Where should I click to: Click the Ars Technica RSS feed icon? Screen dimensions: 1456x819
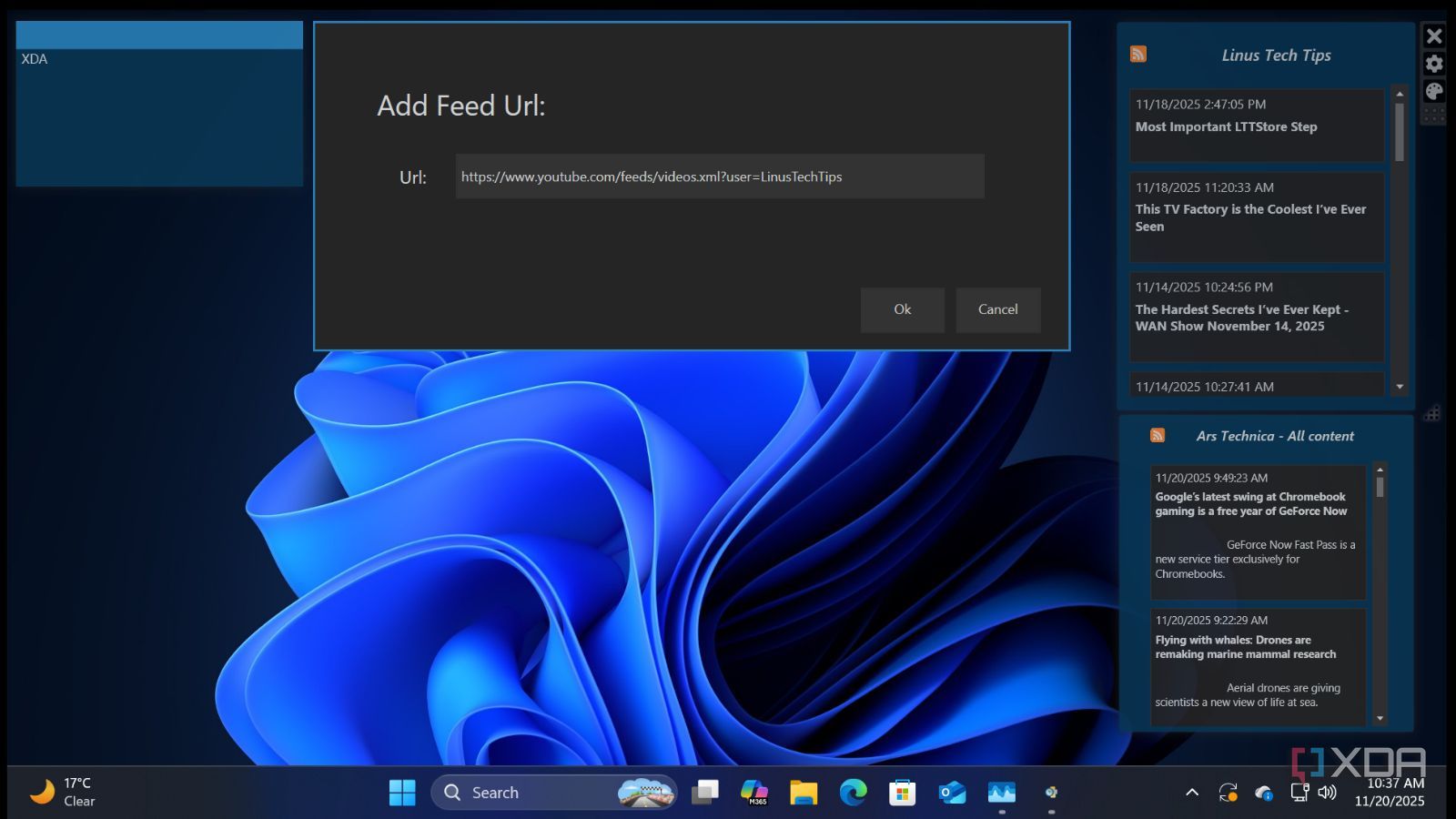[1157, 436]
